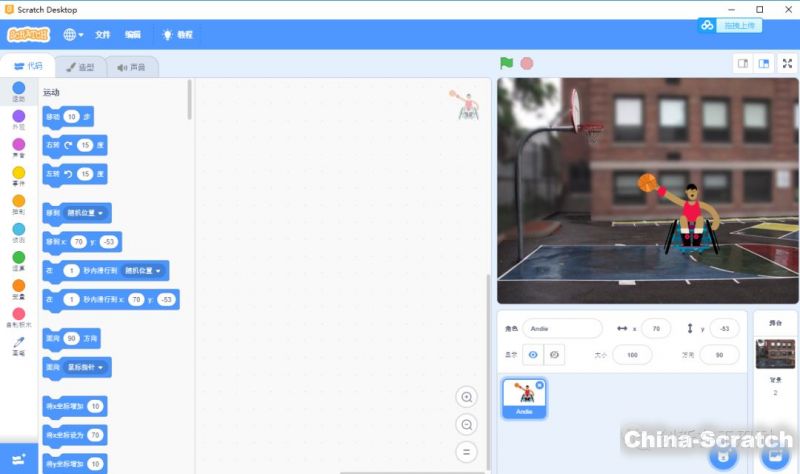
Task: Click the green flag to run
Action: point(507,63)
